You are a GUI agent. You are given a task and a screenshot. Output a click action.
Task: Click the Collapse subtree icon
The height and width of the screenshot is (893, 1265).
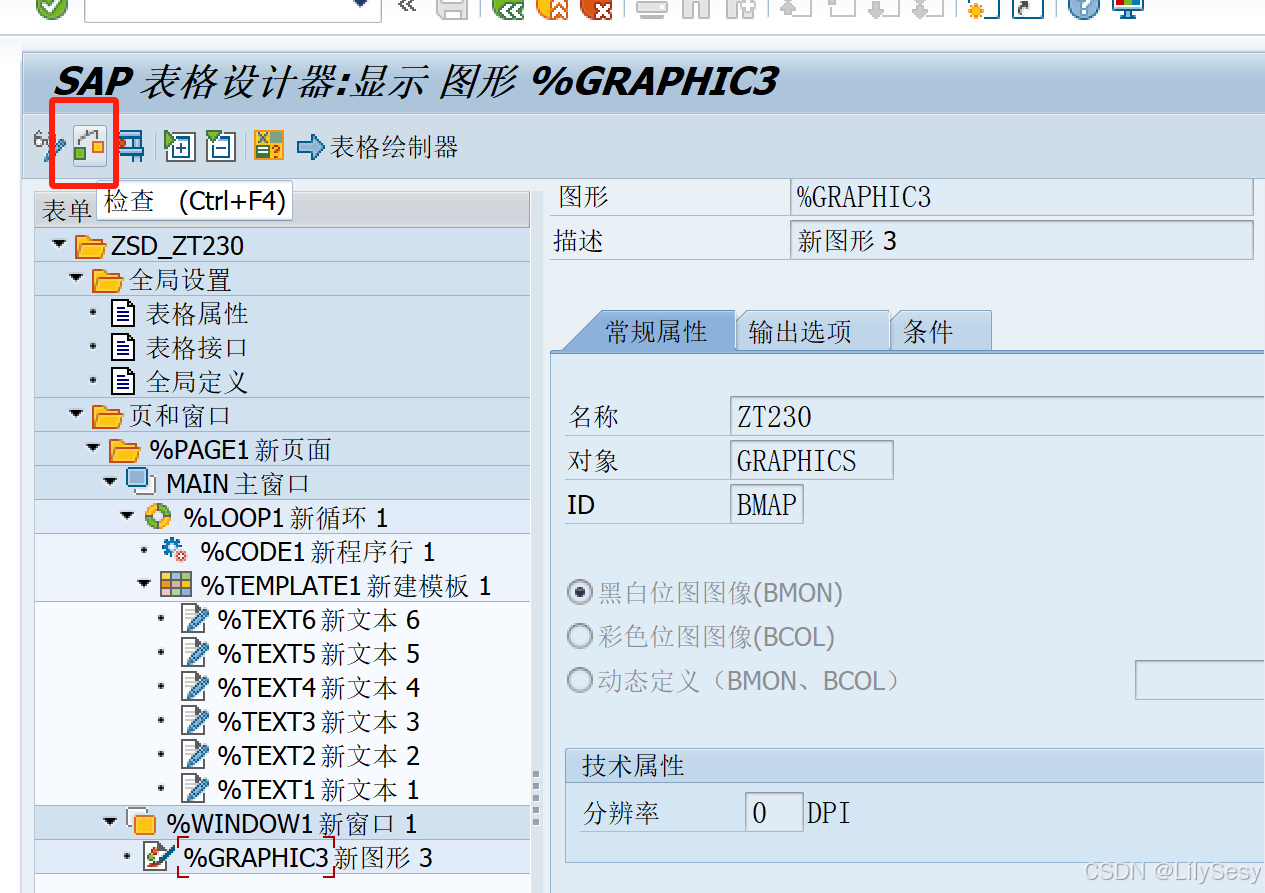pyautogui.click(x=220, y=145)
